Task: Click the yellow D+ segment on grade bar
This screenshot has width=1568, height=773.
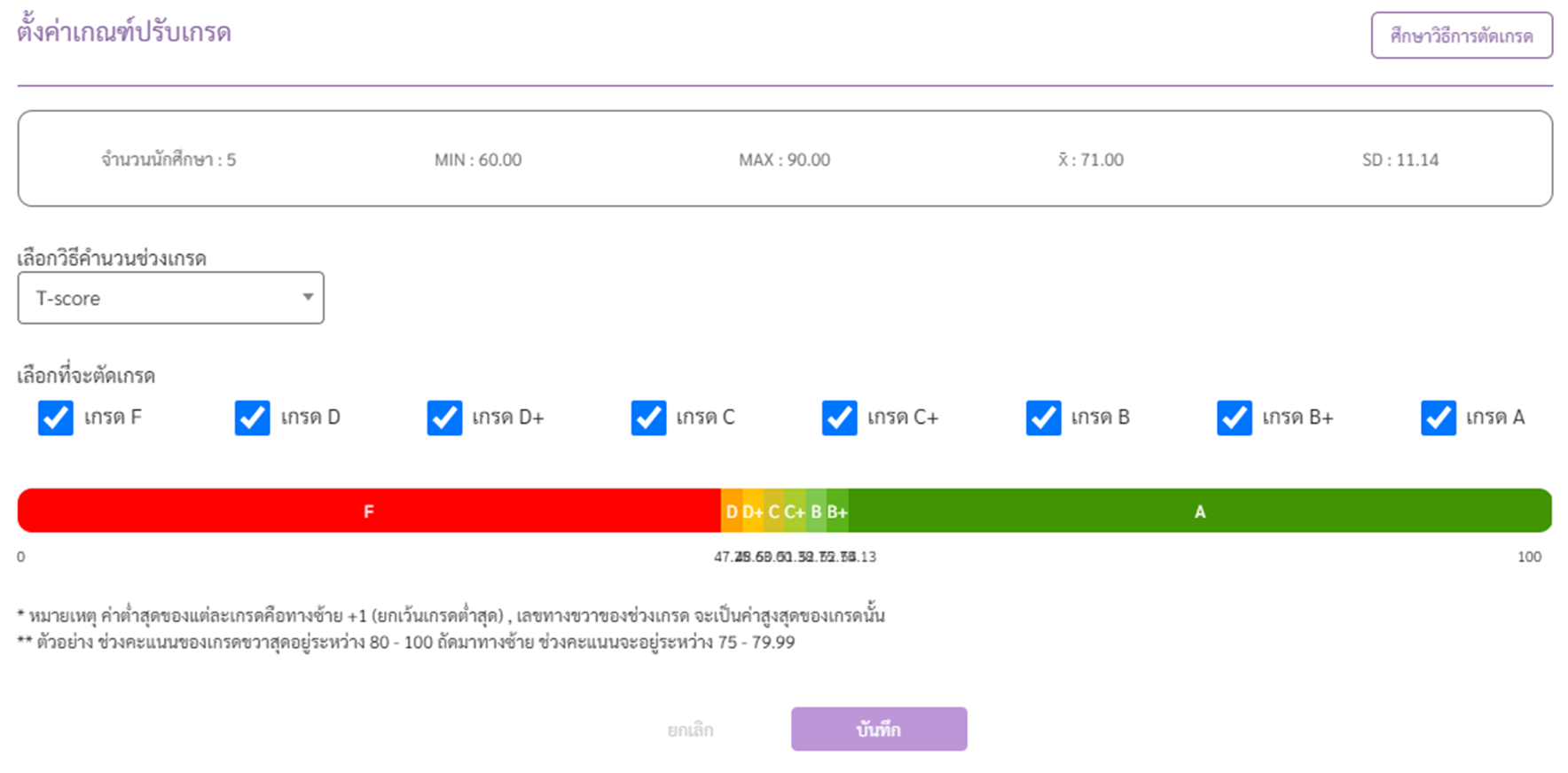Action: 753,511
